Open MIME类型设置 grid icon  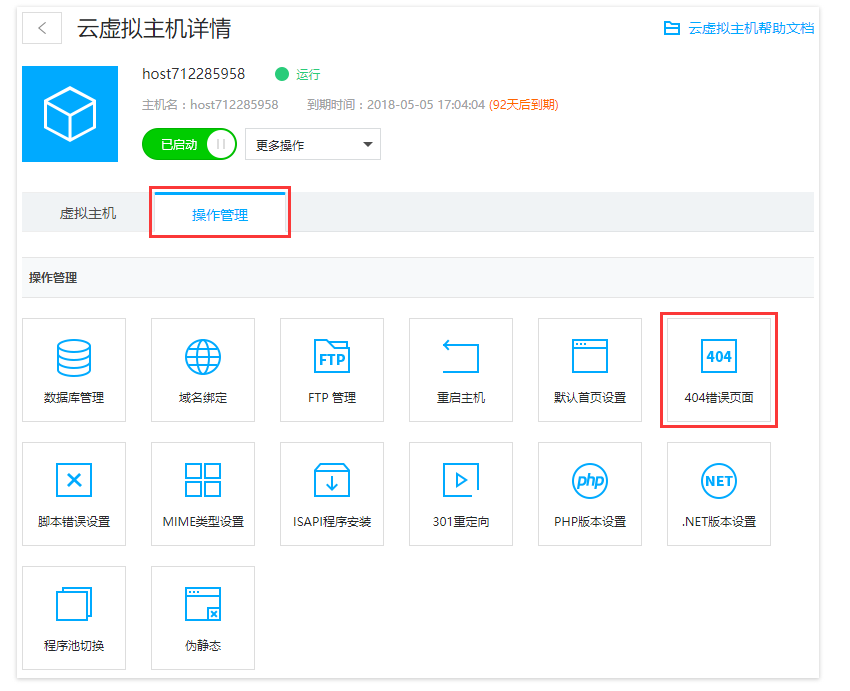(203, 481)
